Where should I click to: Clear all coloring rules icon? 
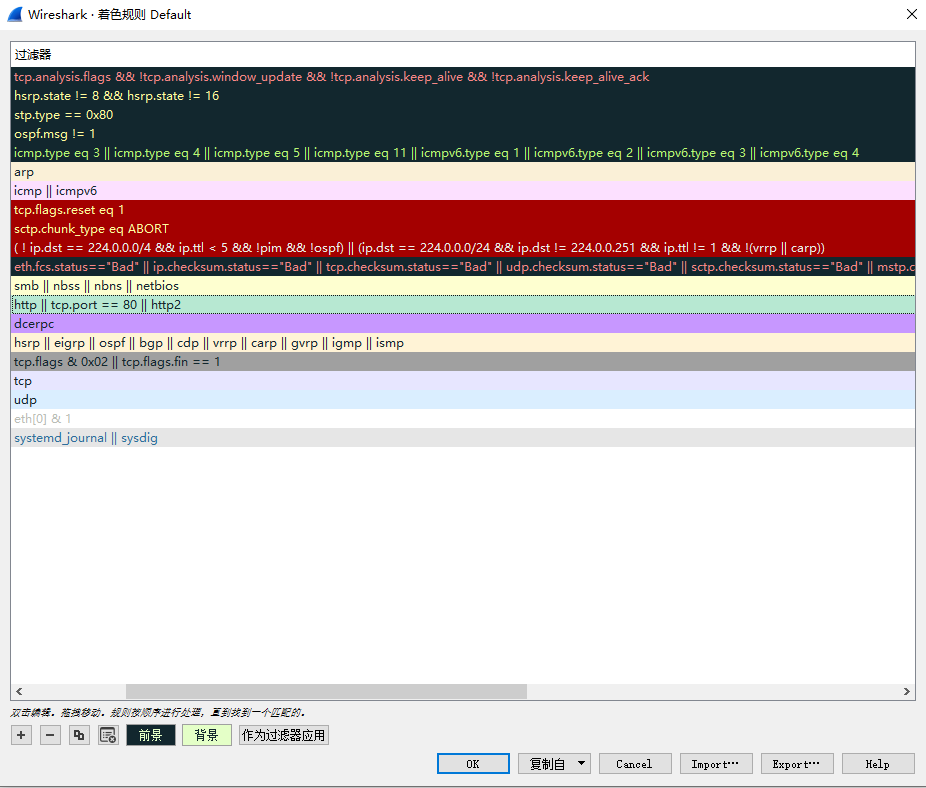(x=108, y=735)
